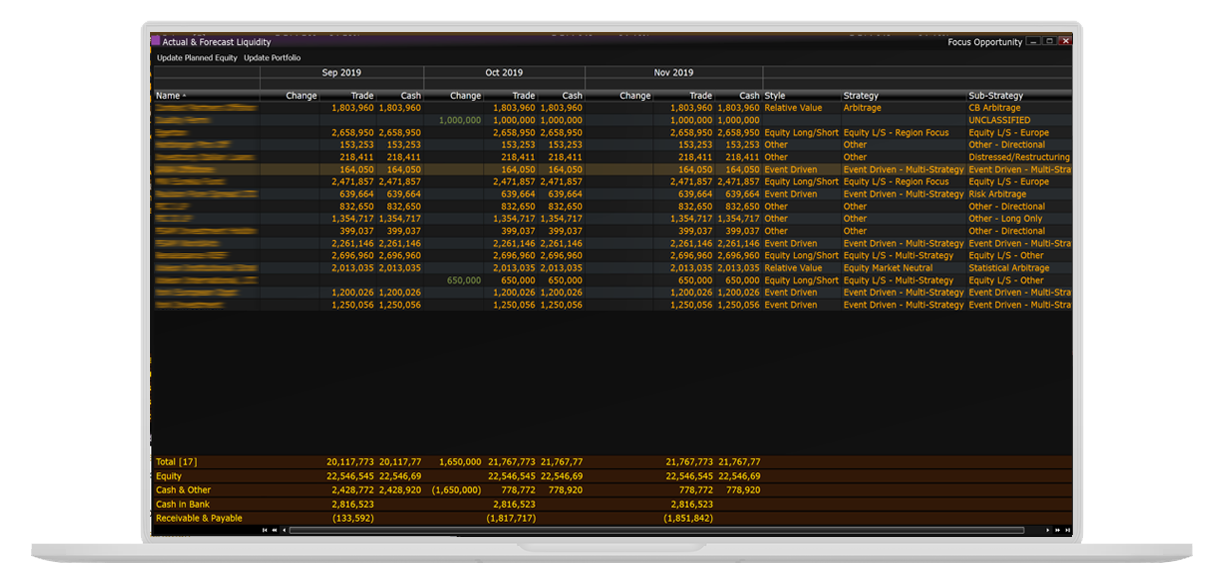Click the Strategy column header
The width and height of the screenshot is (1225, 575).
point(861,96)
